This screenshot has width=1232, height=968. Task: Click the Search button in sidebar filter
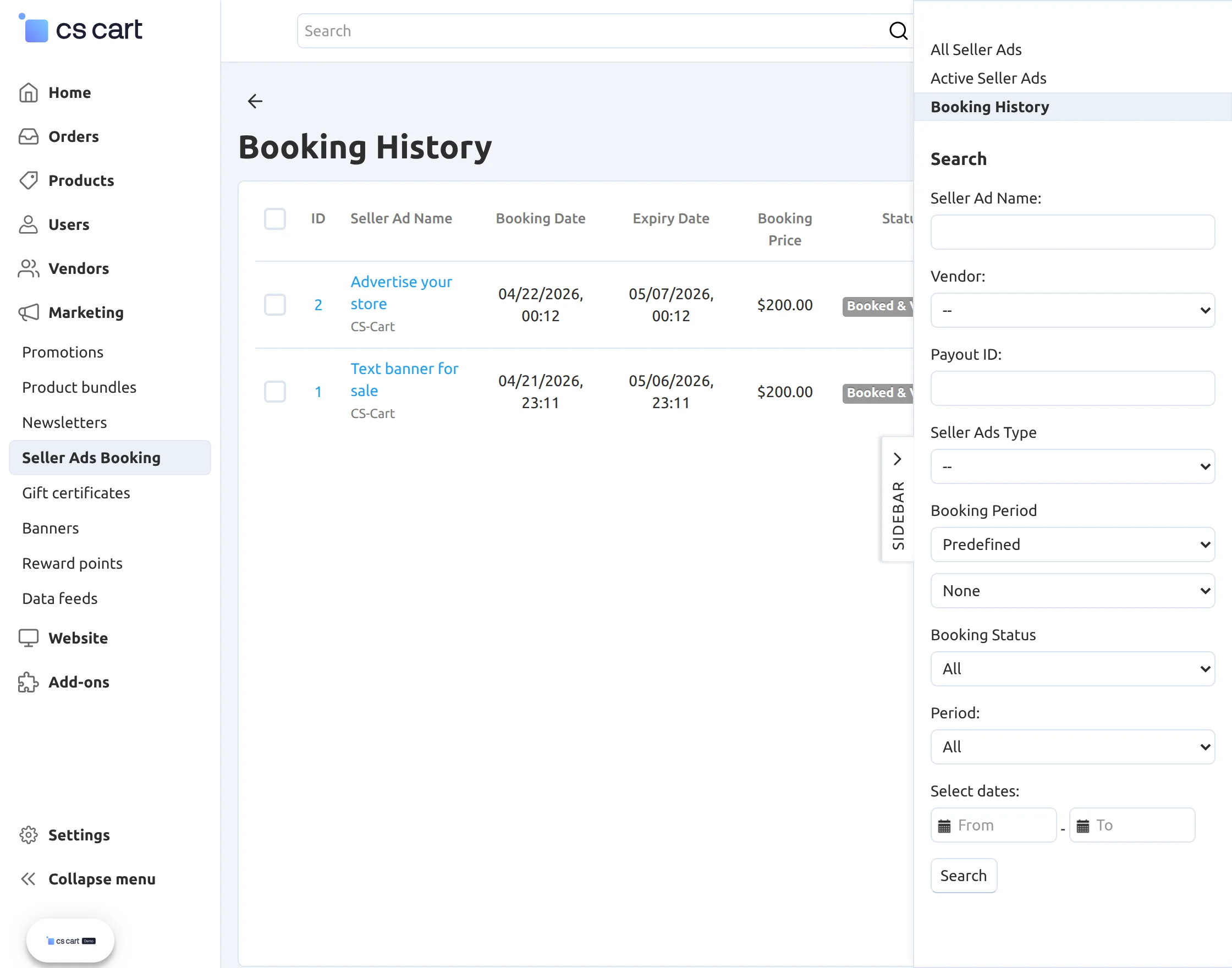point(964,876)
